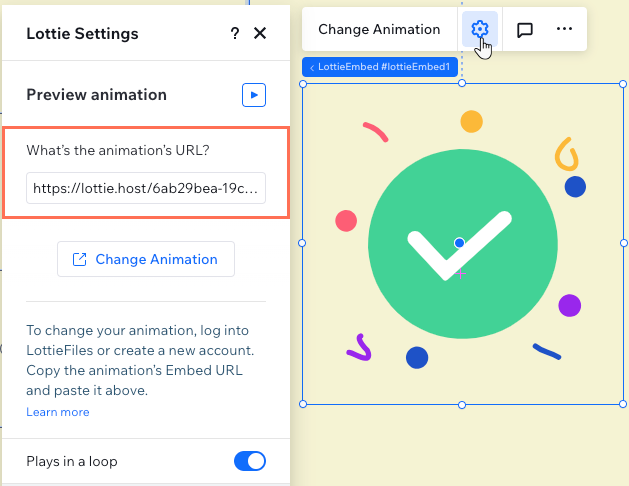Screen dimensions: 629x486
Task: Click Change Animation button in settings panel
Action: tap(146, 259)
